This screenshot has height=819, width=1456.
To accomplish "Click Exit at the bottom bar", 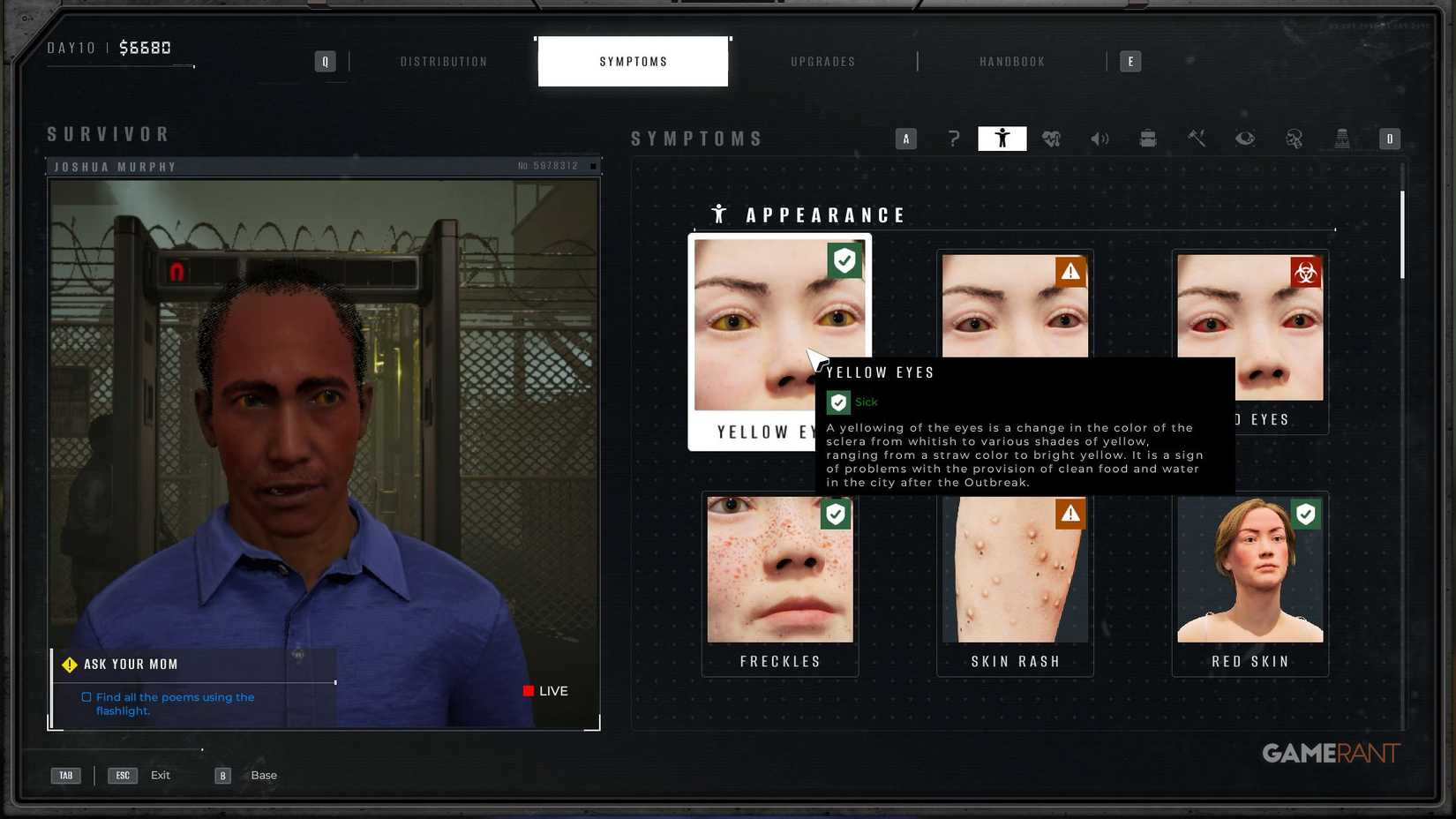I will pyautogui.click(x=160, y=775).
